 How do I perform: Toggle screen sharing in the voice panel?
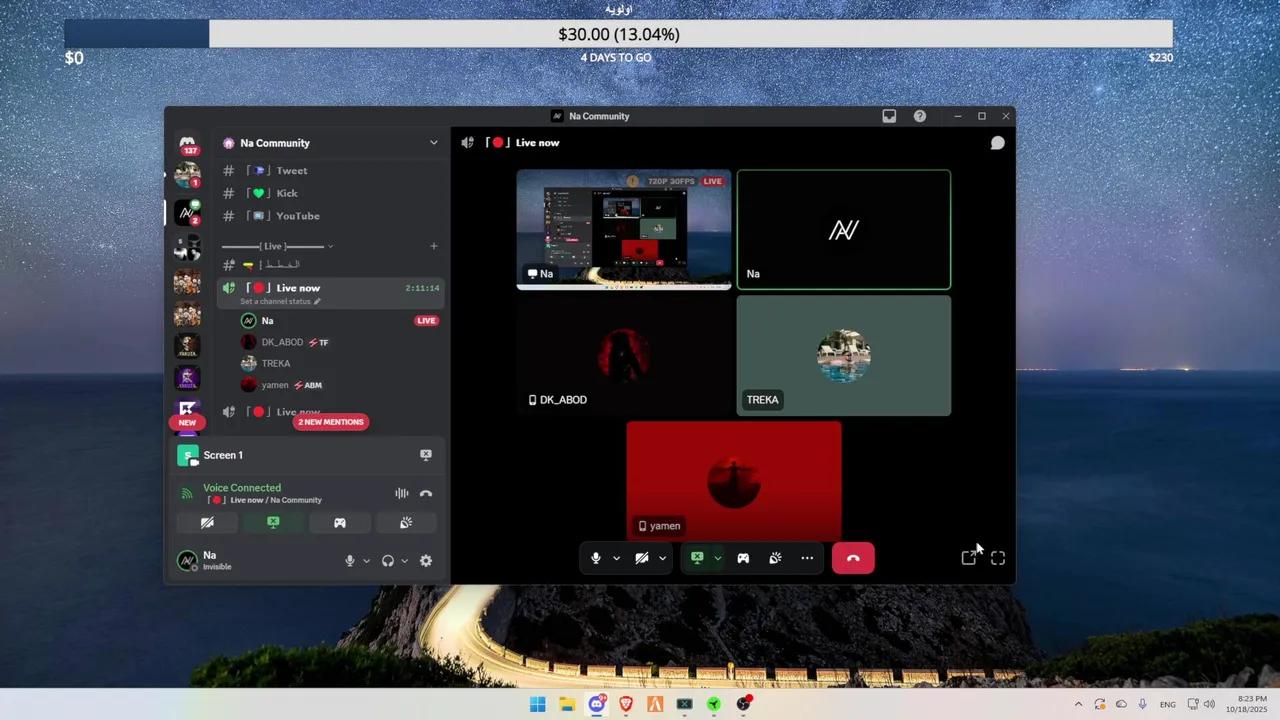point(273,522)
